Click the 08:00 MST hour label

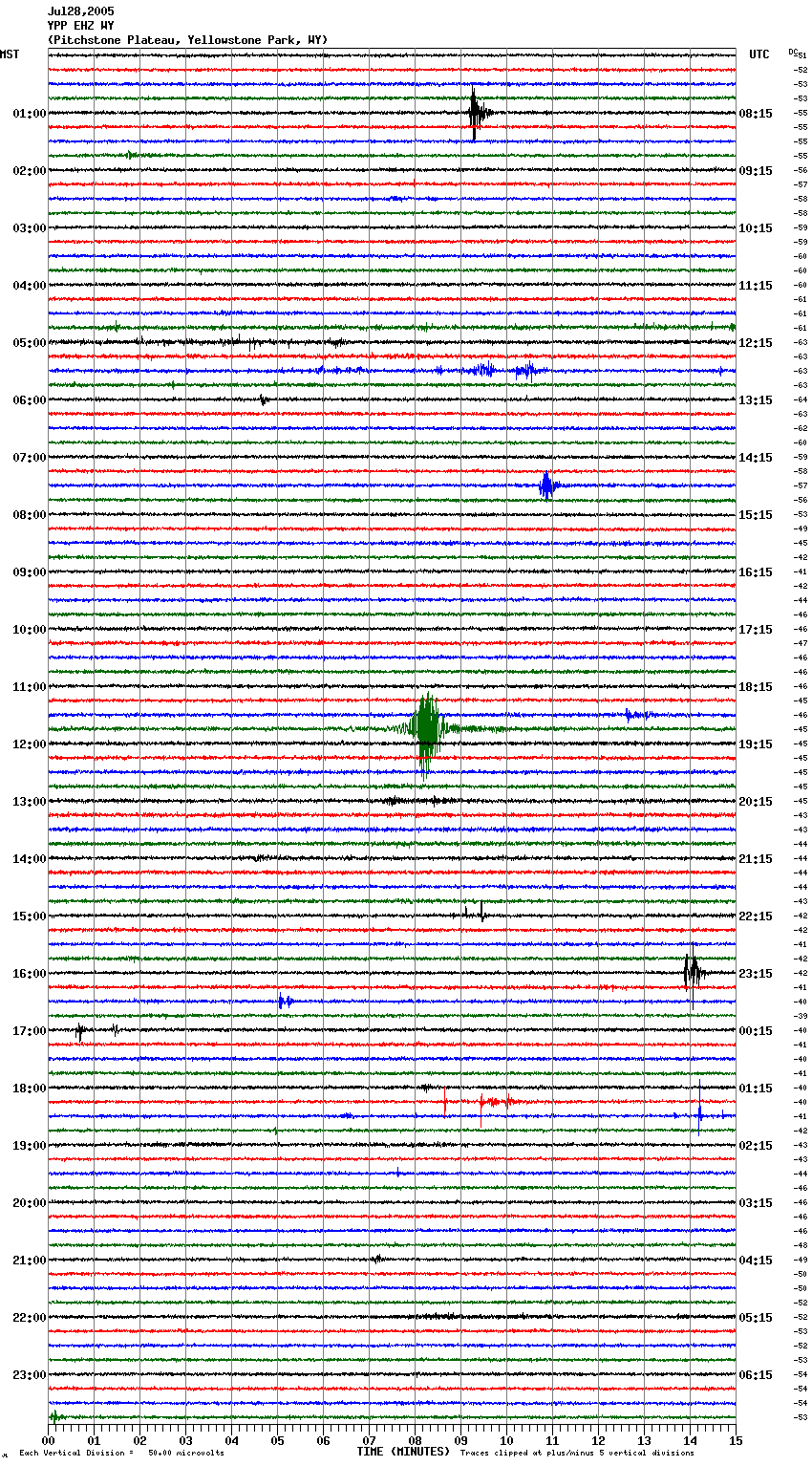click(30, 515)
